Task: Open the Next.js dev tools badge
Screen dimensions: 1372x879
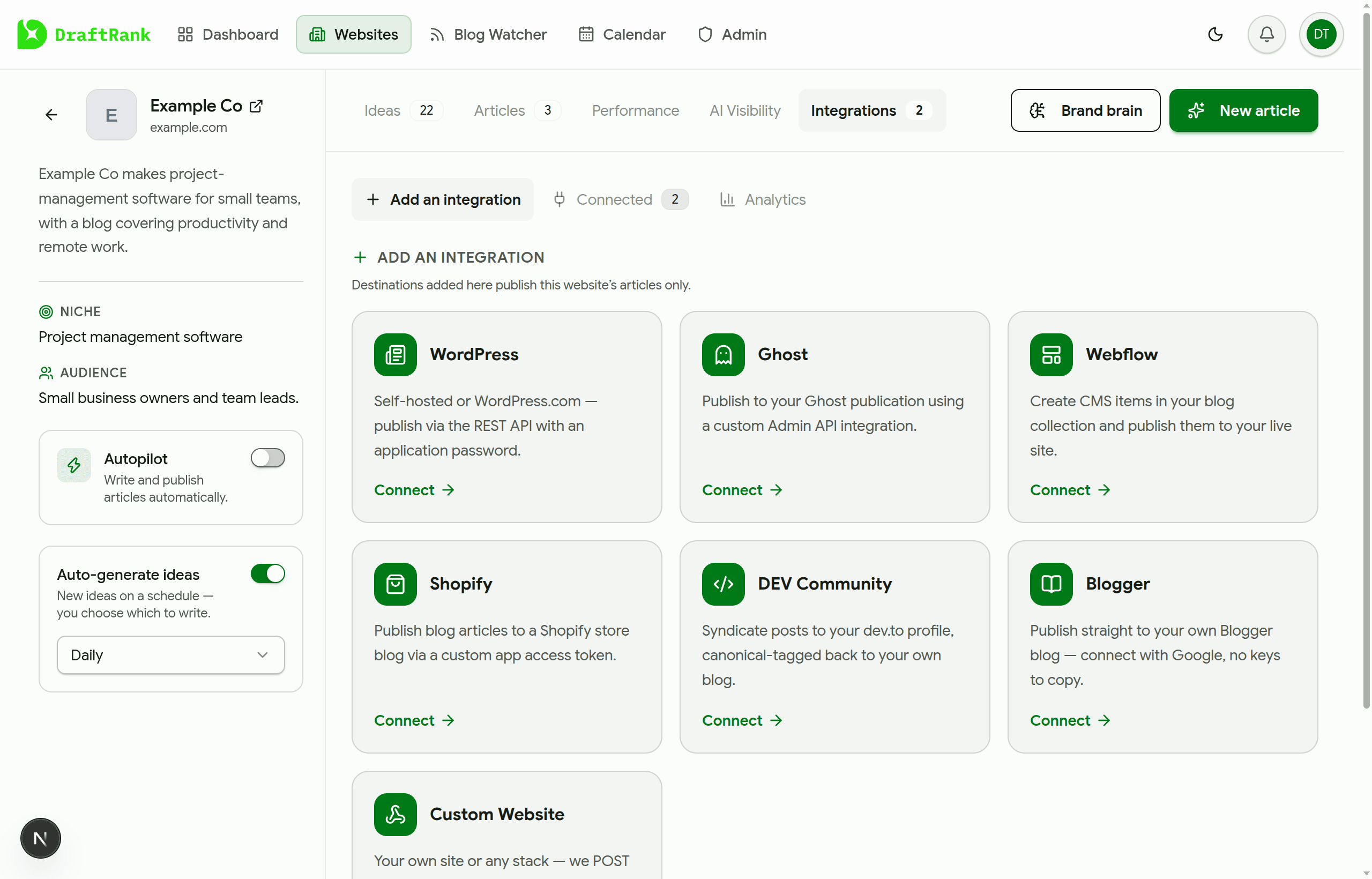Action: coord(41,838)
